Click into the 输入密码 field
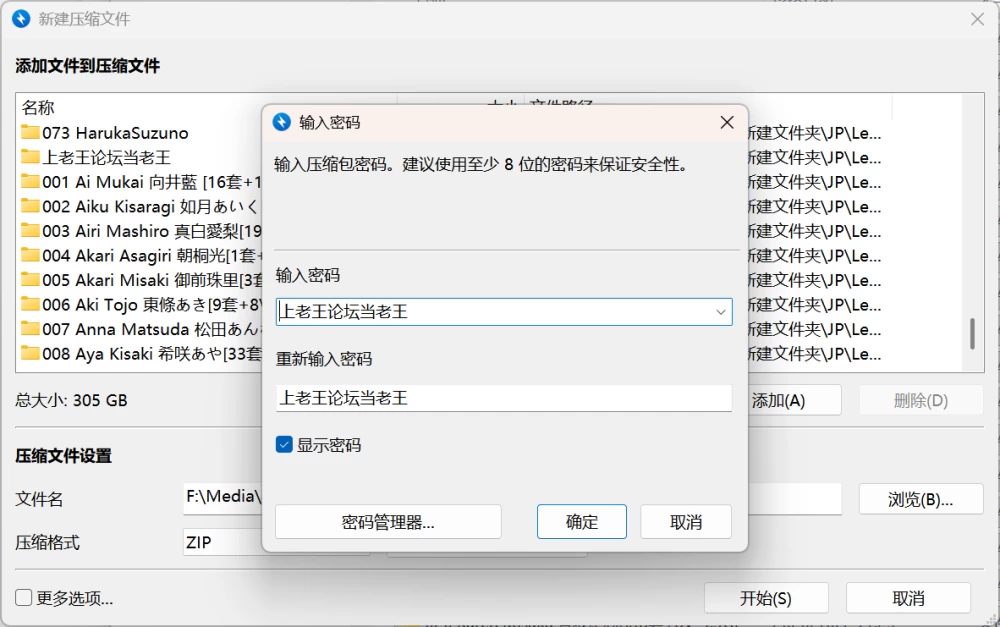Viewport: 1000px width, 627px height. point(504,312)
